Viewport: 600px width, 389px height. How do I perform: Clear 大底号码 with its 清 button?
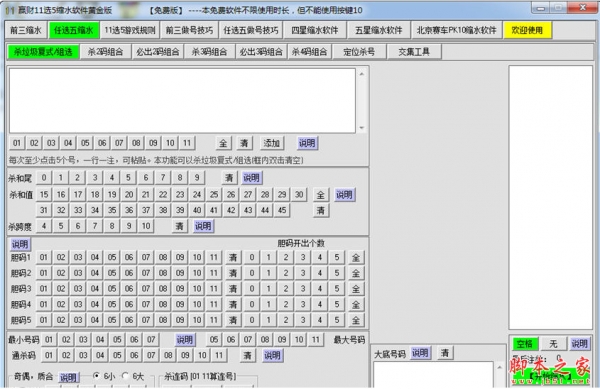pyautogui.click(x=445, y=353)
